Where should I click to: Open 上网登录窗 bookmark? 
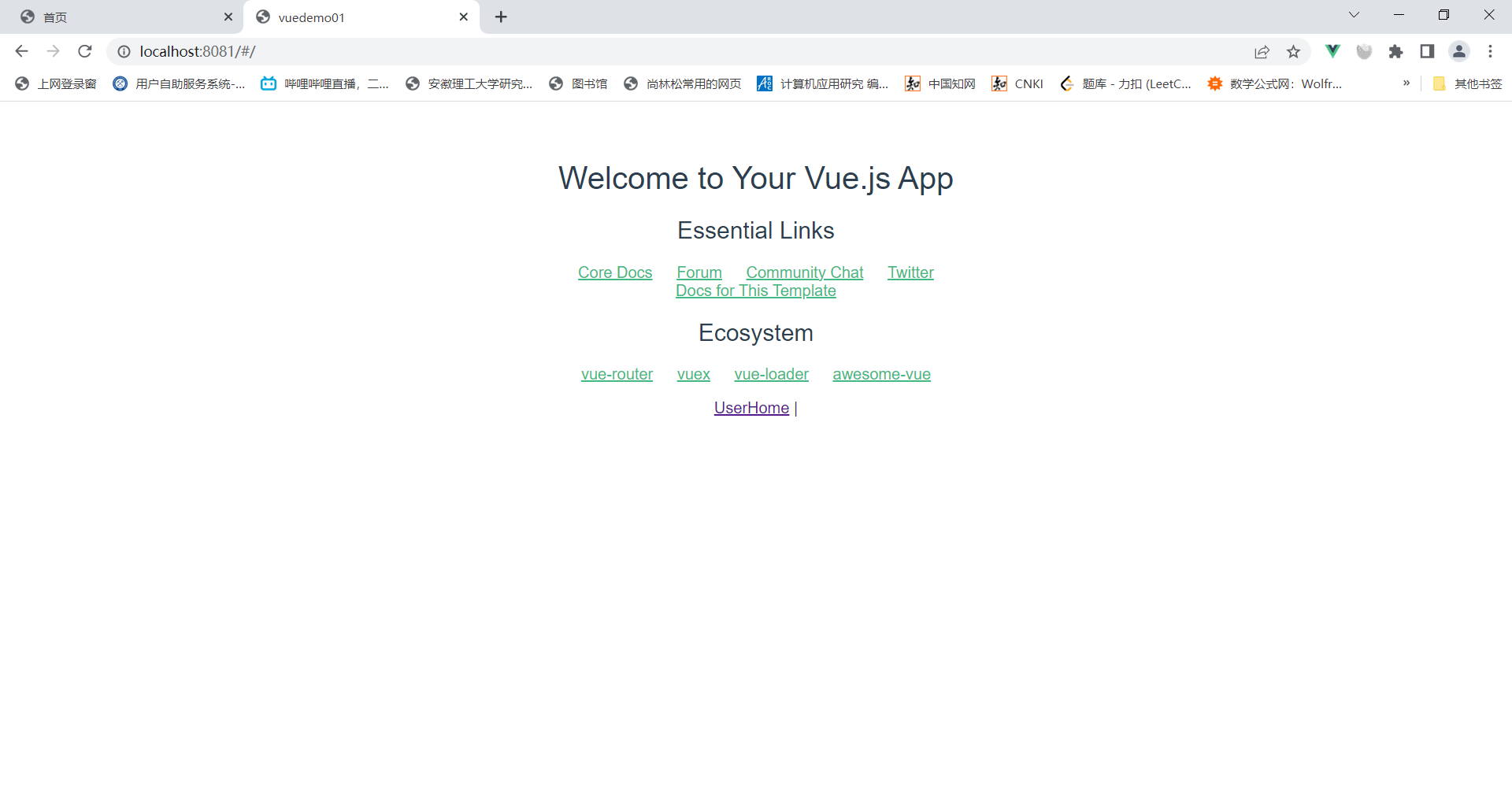pos(56,83)
